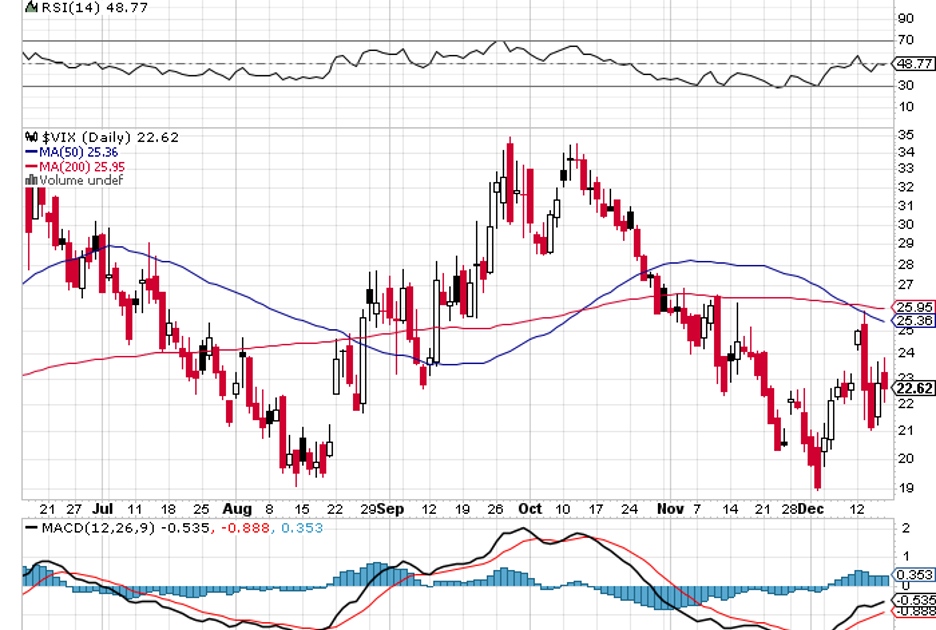Select the MA(200) 25.95 legend text

click(x=87, y=166)
